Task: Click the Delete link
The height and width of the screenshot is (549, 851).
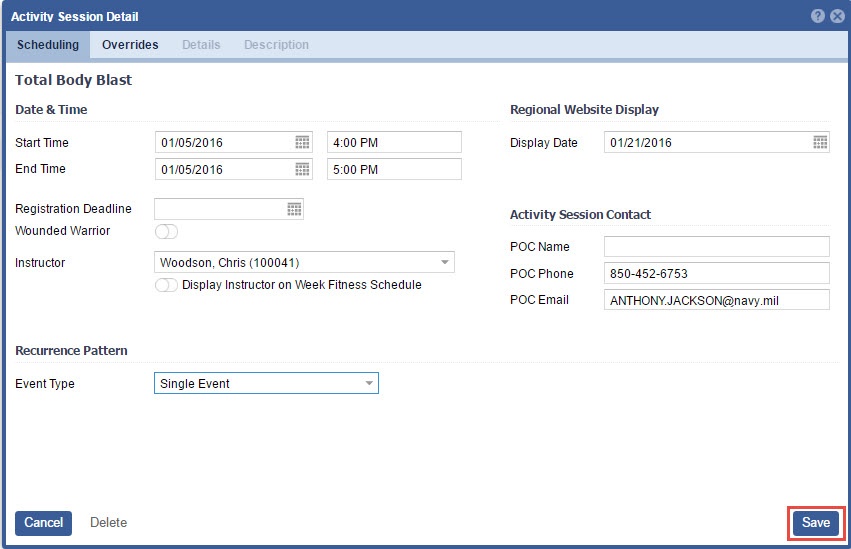Action: [x=108, y=523]
